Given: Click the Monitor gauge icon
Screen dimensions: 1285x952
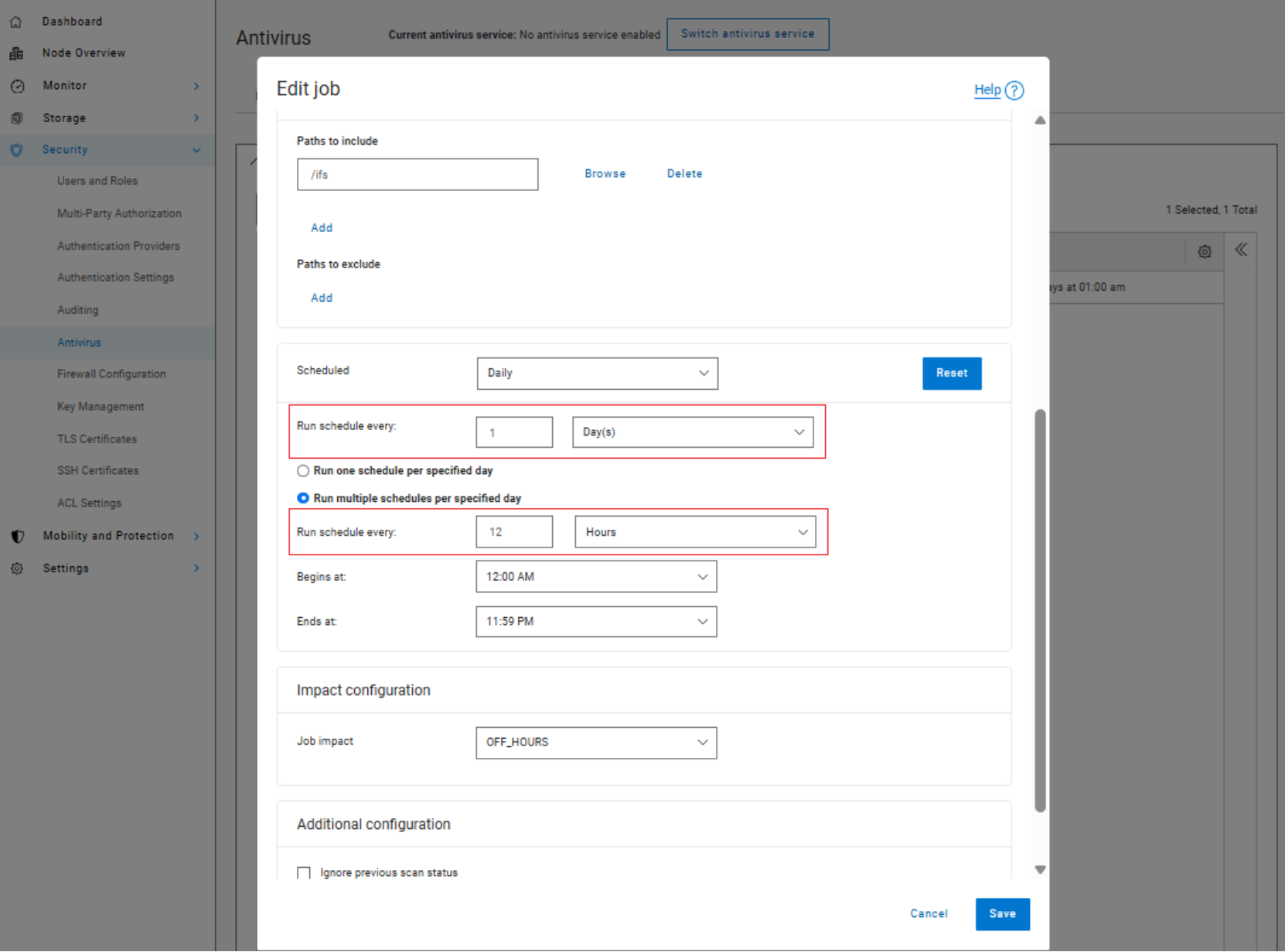Looking at the screenshot, I should coord(17,86).
